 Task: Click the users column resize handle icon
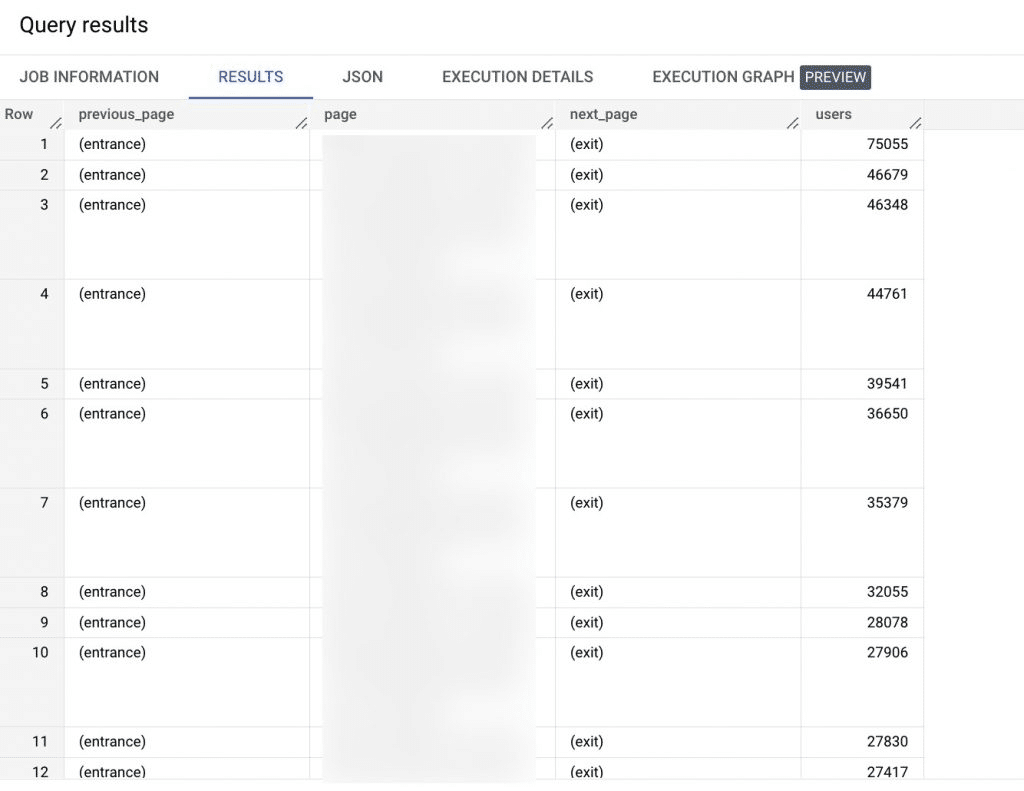point(916,123)
